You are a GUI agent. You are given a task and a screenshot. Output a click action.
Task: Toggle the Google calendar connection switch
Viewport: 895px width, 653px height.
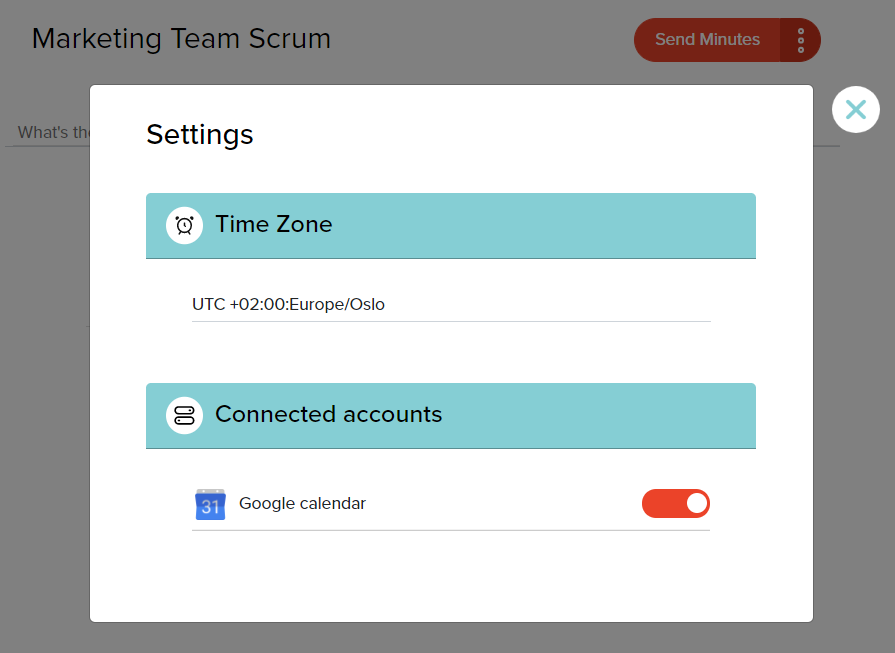click(676, 503)
